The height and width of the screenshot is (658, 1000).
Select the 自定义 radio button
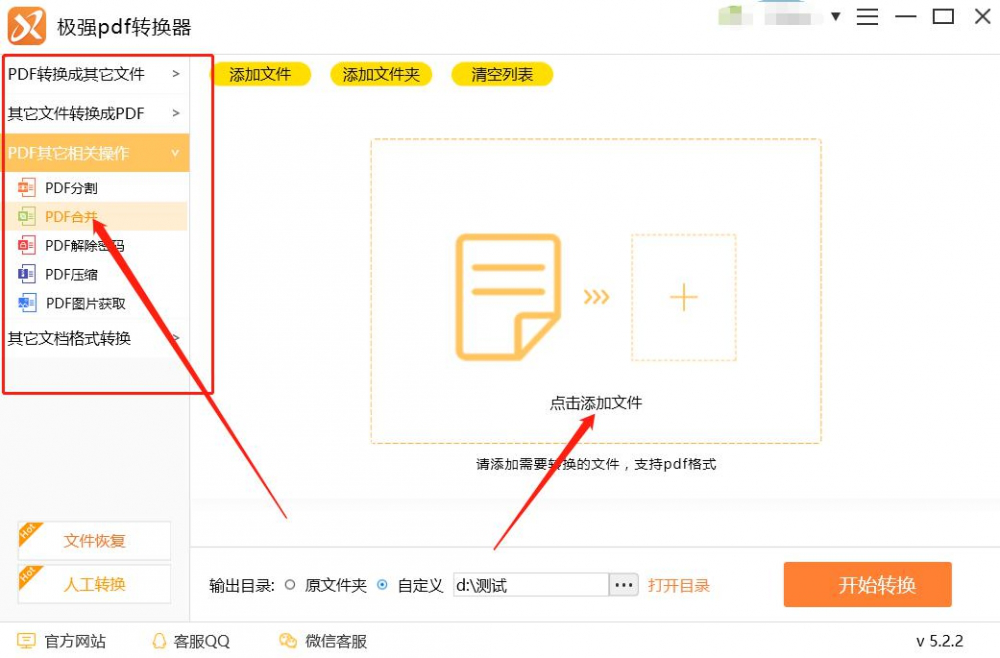[382, 585]
